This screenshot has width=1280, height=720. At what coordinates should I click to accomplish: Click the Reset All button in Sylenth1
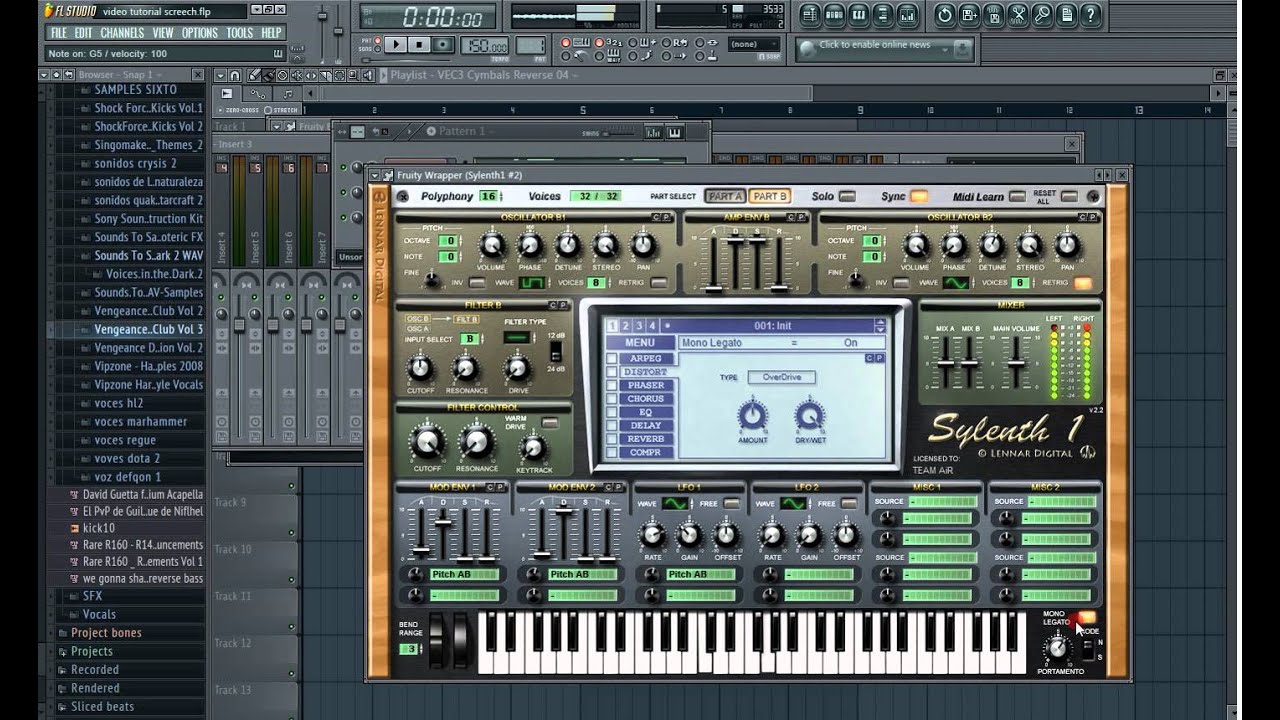(x=1069, y=197)
